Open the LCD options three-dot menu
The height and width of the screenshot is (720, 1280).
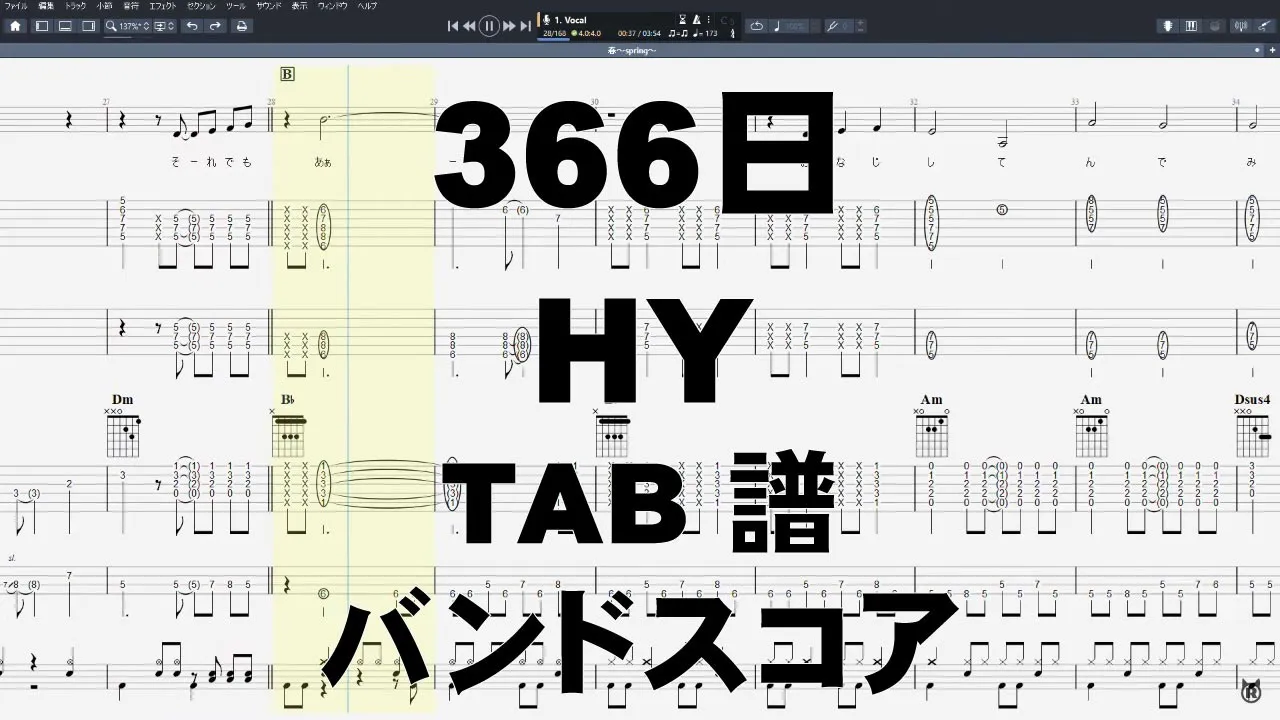709,19
